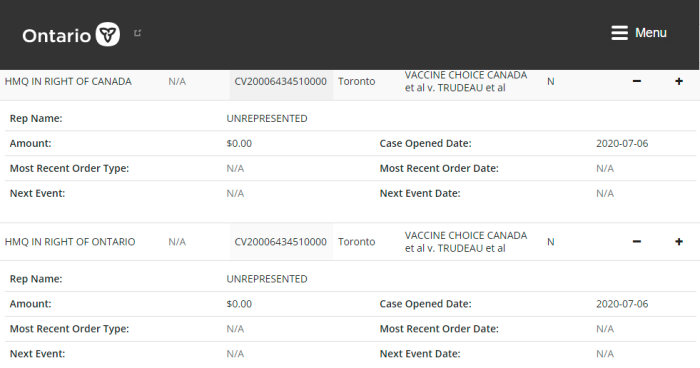The width and height of the screenshot is (700, 368).
Task: Collapse HMQ IN RIGHT OF CANADA row with minus
Action: point(637,81)
